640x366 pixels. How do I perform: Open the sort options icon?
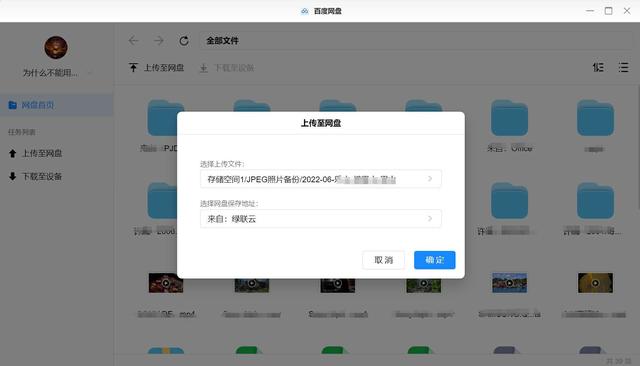[x=598, y=67]
